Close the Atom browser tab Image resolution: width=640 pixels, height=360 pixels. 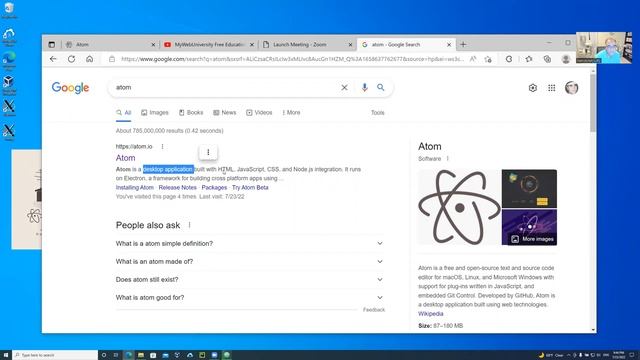pos(153,44)
